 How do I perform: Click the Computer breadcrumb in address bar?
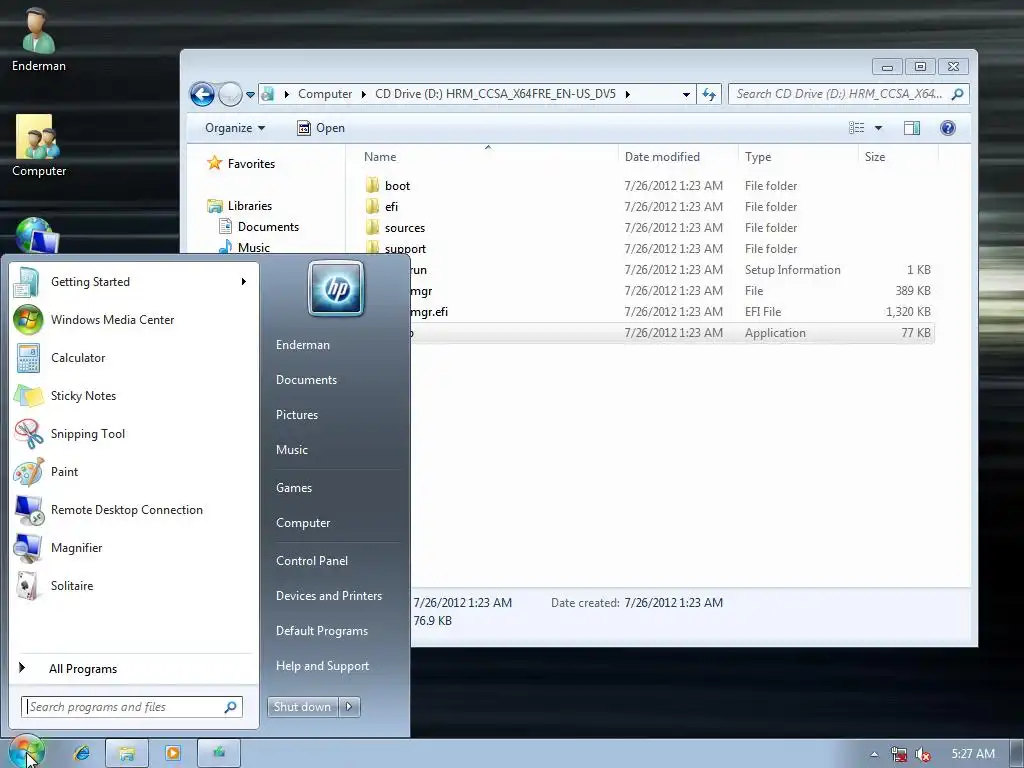point(325,94)
